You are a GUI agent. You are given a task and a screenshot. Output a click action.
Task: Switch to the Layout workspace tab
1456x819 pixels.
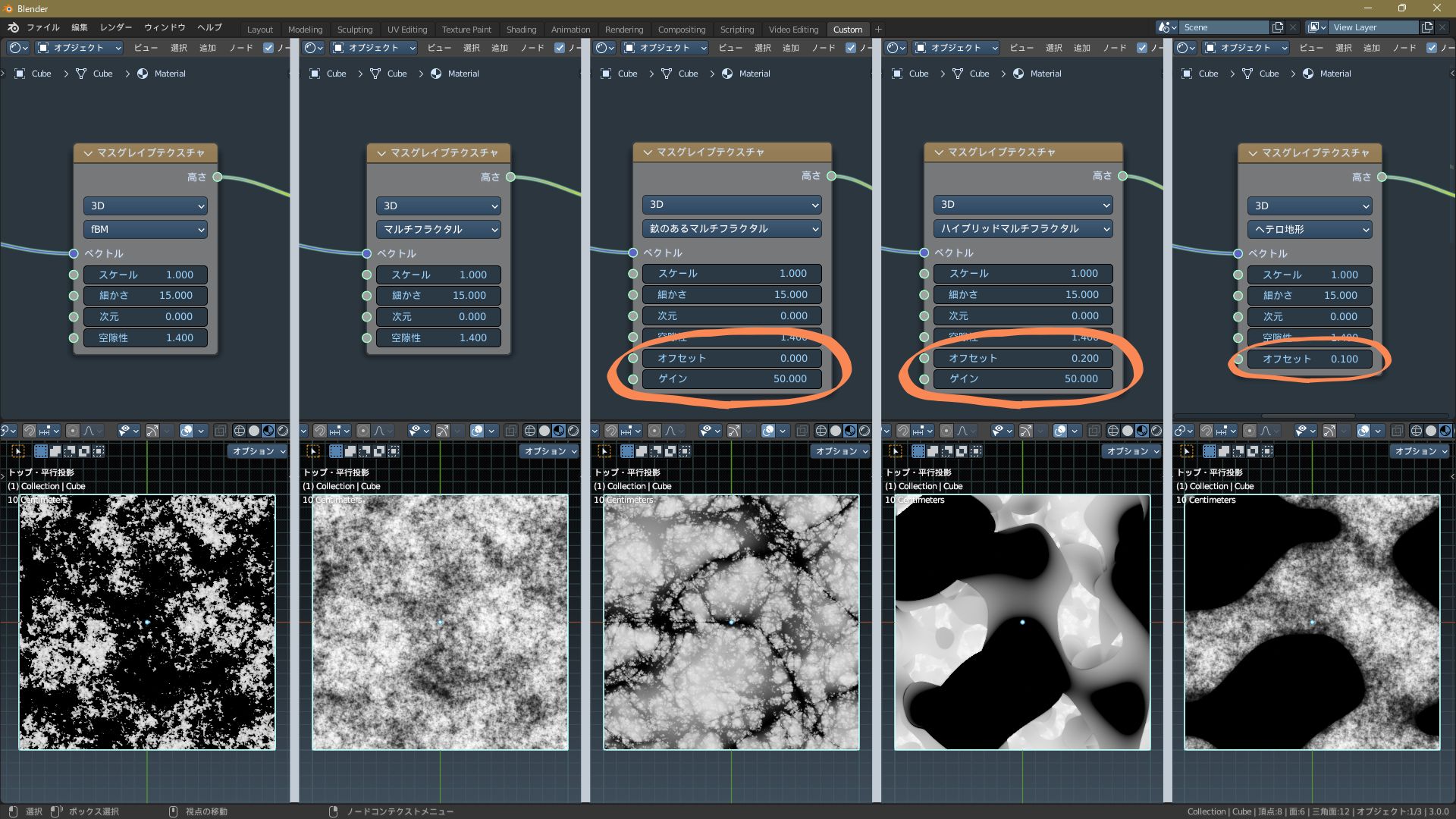pos(260,30)
